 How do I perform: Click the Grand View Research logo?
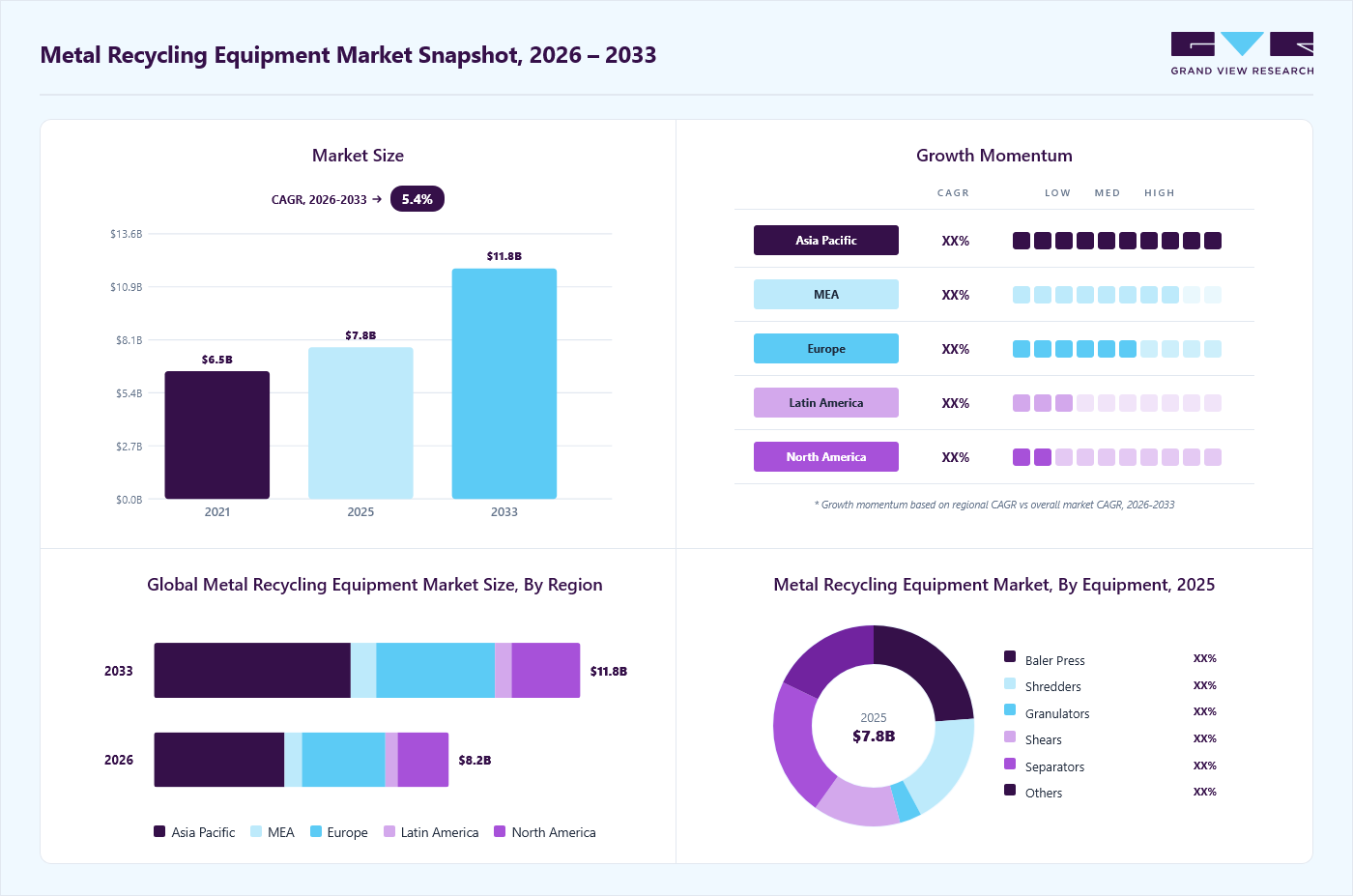1242,54
